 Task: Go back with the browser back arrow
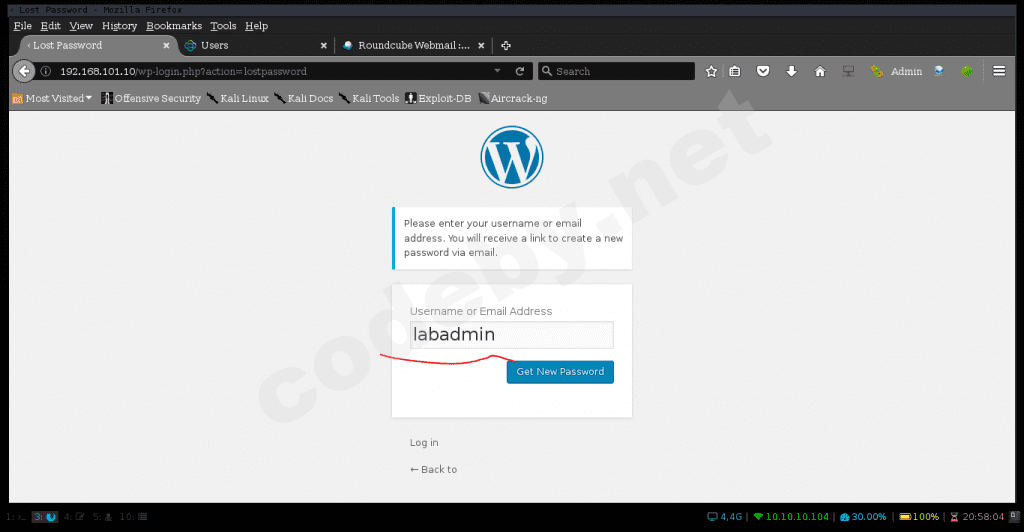coord(24,71)
